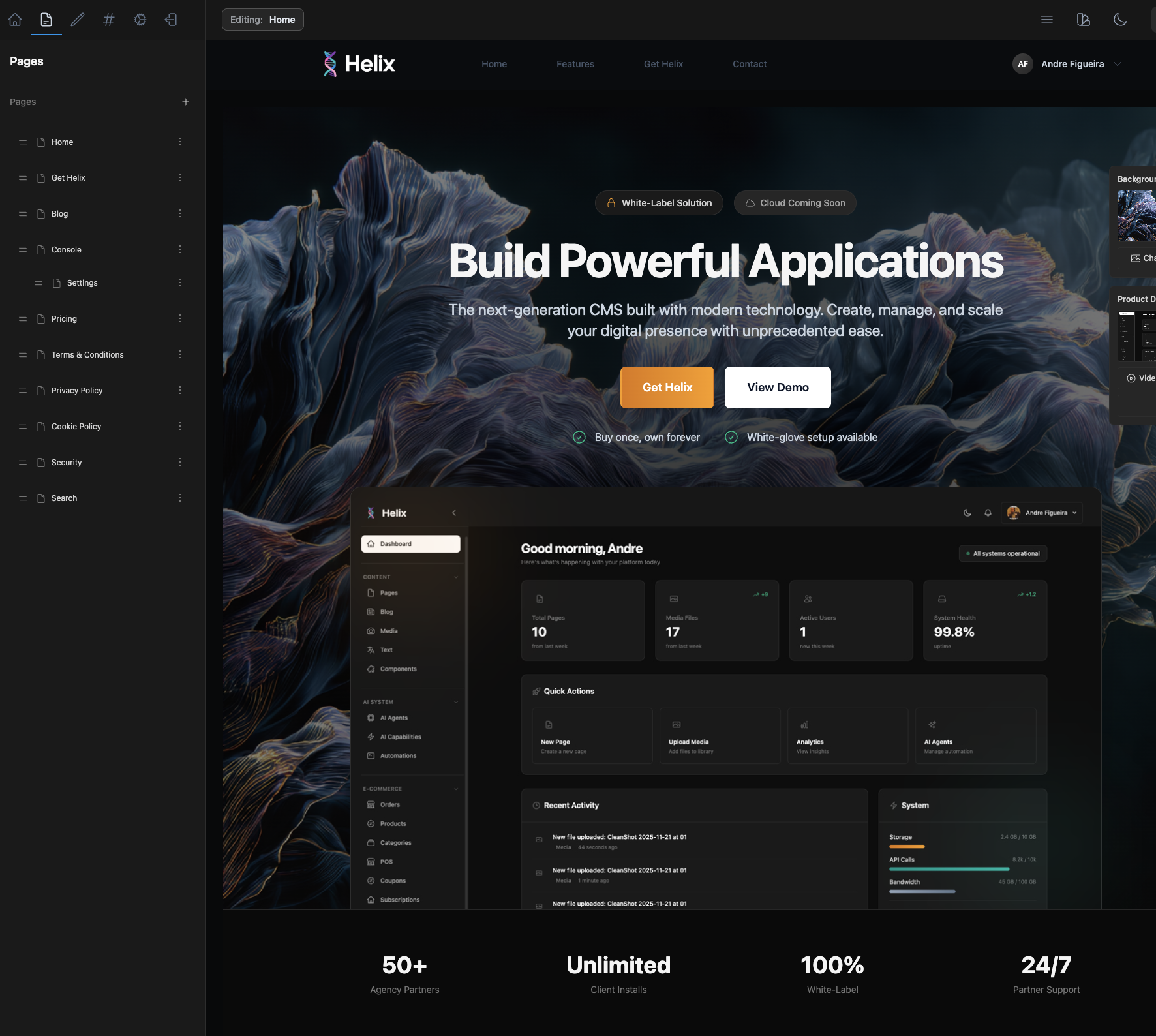Screen dimensions: 1156x1036
Task: Toggle the layout panel icon in header
Action: coord(1084,20)
